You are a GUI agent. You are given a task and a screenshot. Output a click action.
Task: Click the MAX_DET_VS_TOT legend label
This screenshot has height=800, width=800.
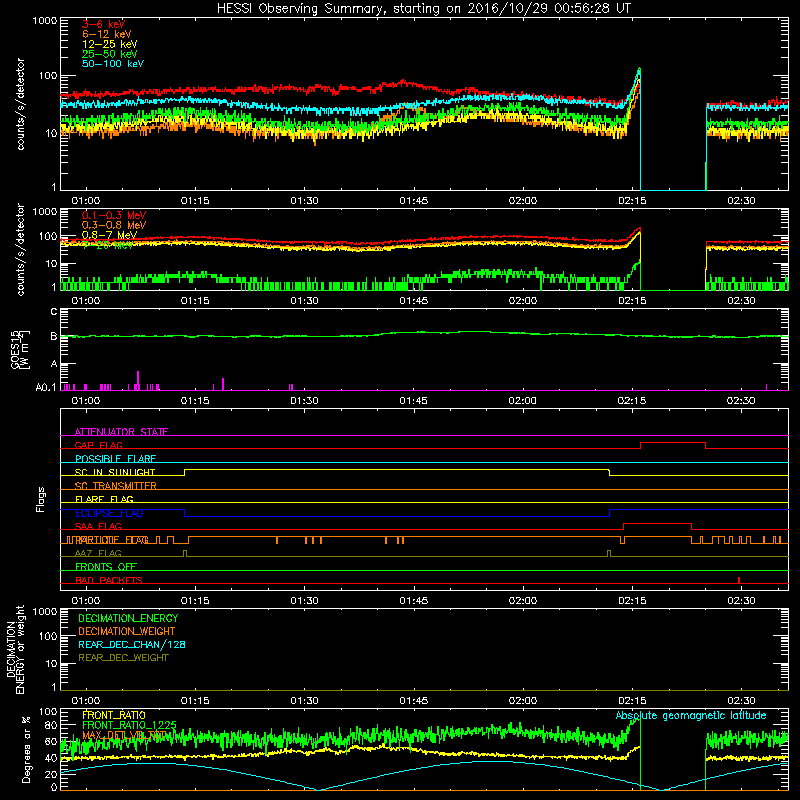point(124,735)
